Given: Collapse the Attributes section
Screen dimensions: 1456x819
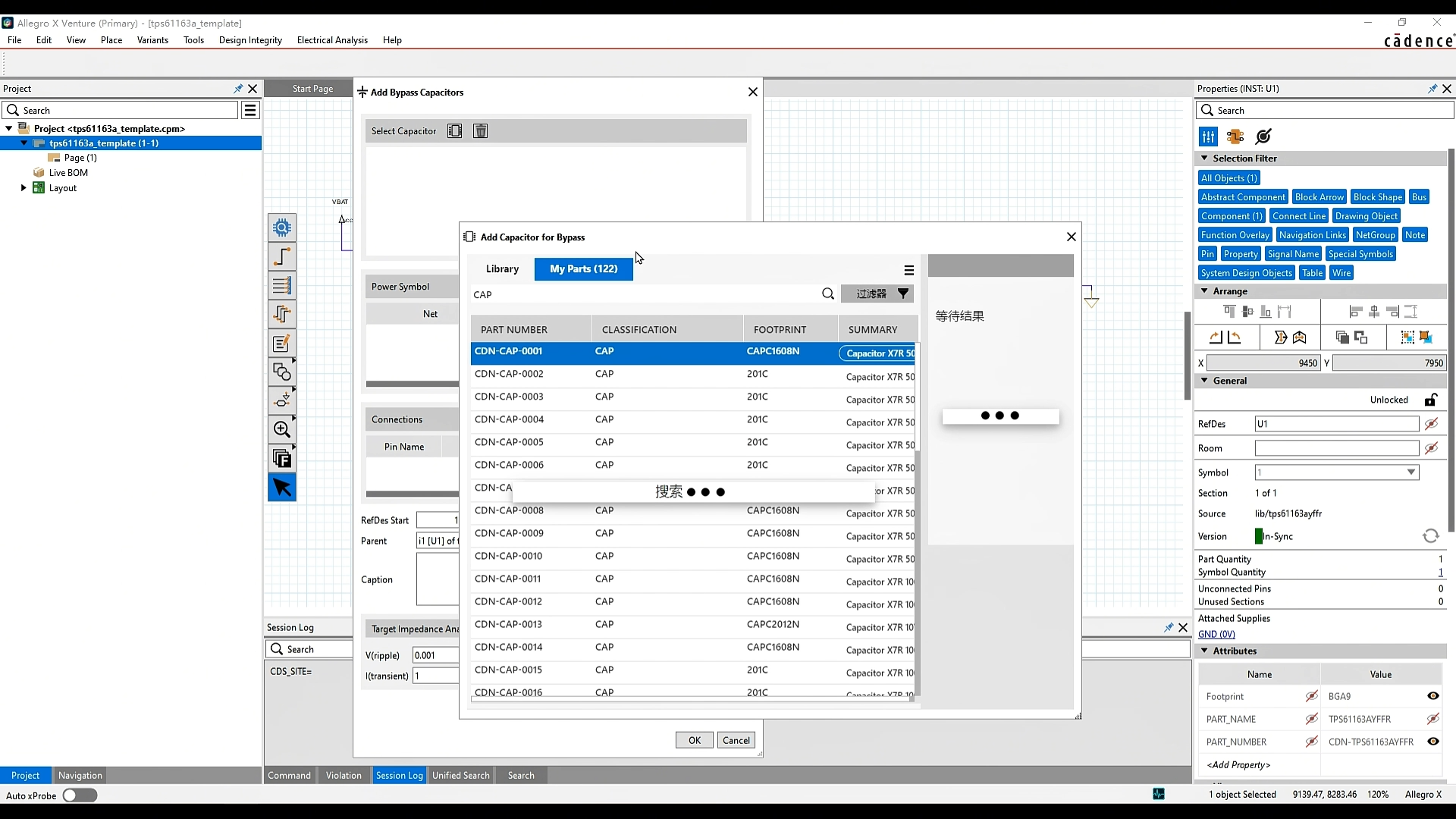Looking at the screenshot, I should 1204,651.
